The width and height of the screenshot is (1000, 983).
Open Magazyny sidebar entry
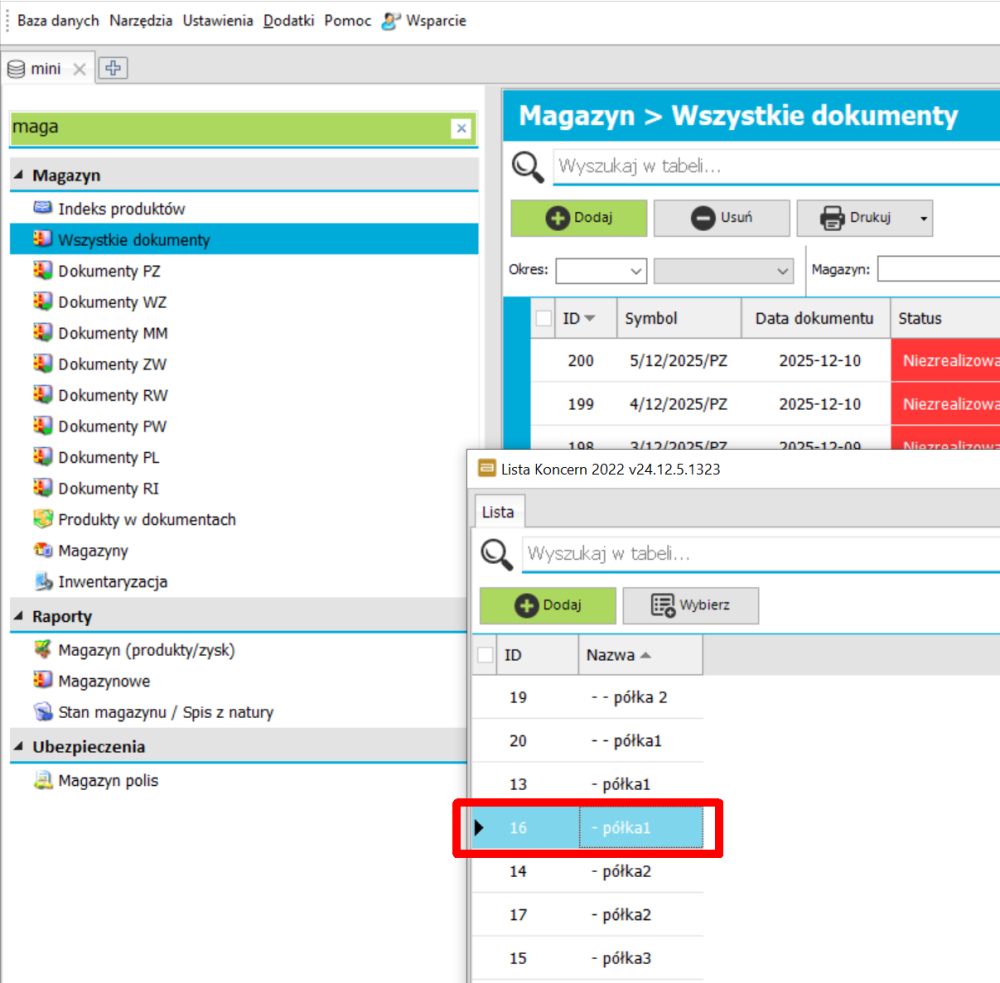click(x=93, y=551)
